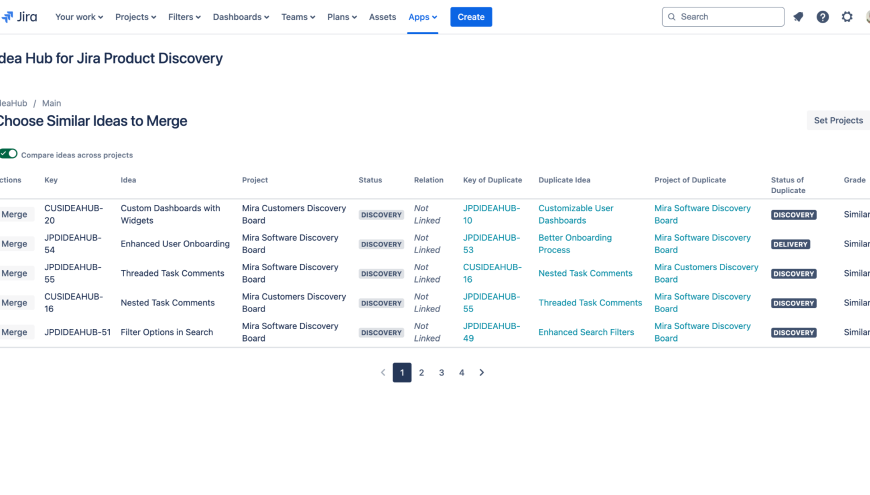Click the search magnifier icon

[672, 17]
